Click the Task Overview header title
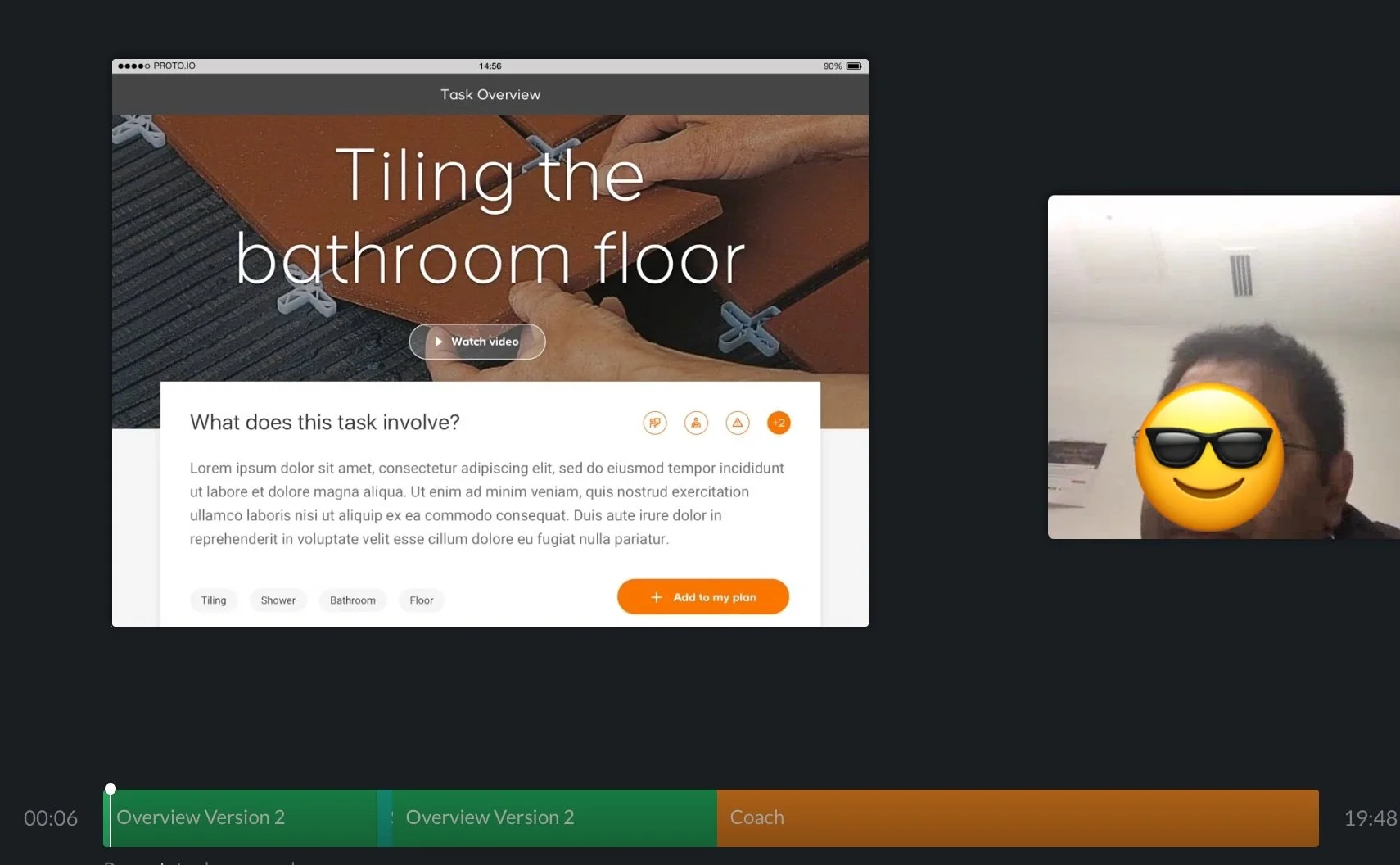Screen dimensions: 1400x865 click(x=490, y=94)
